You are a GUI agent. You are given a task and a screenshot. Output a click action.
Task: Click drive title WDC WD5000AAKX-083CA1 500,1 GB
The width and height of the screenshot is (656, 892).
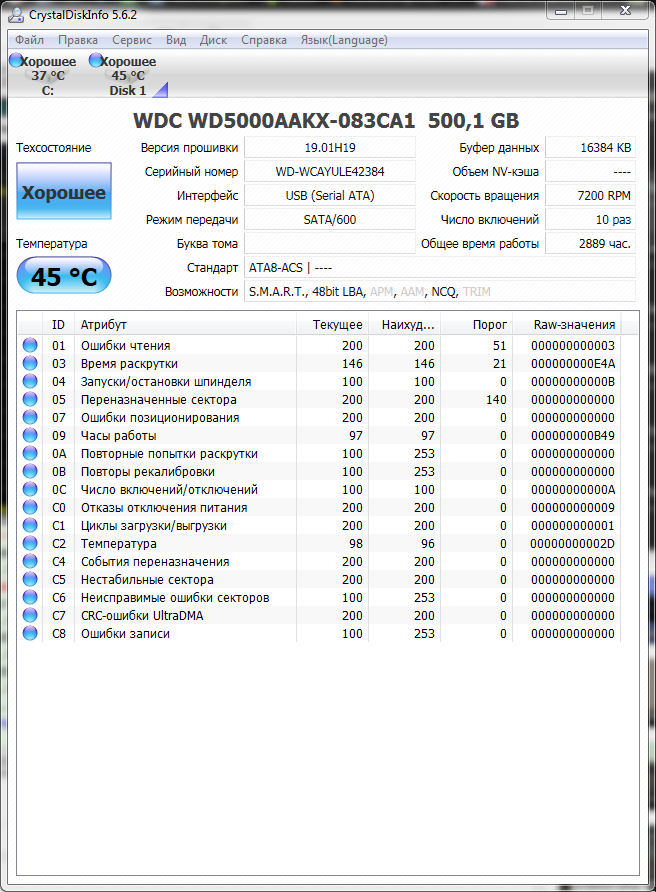[326, 121]
